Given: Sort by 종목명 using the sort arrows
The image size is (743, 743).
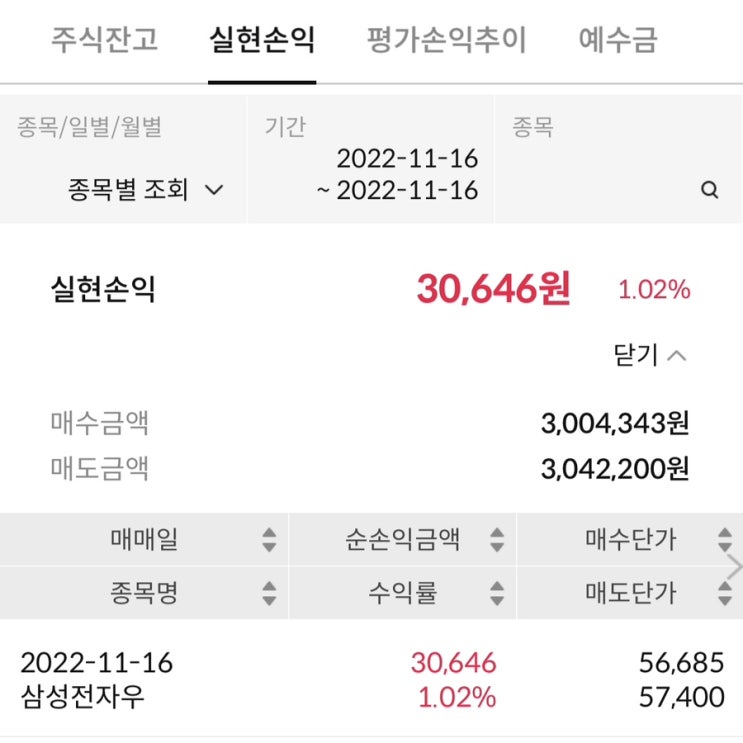Looking at the screenshot, I should tap(269, 594).
